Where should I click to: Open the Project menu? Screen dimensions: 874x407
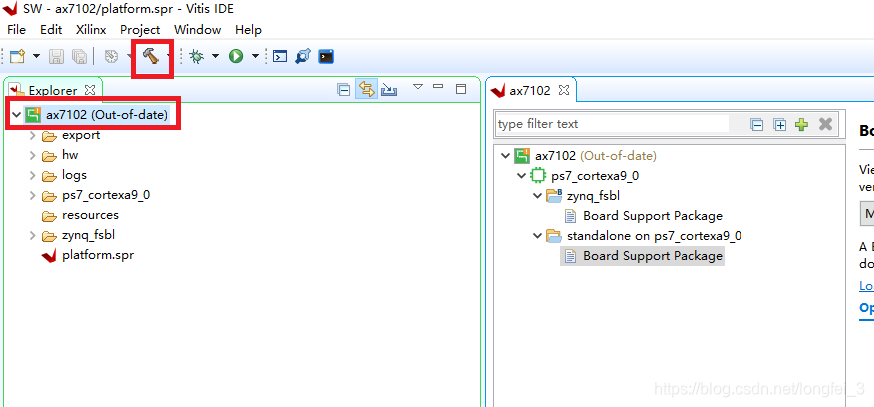pos(140,30)
